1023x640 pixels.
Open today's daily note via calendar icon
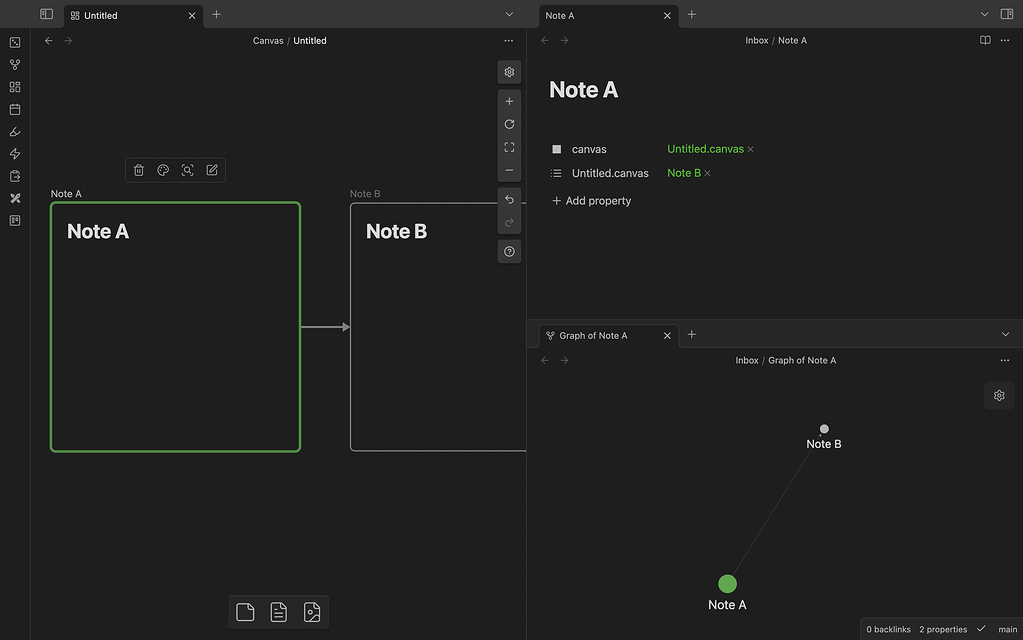tap(14, 109)
